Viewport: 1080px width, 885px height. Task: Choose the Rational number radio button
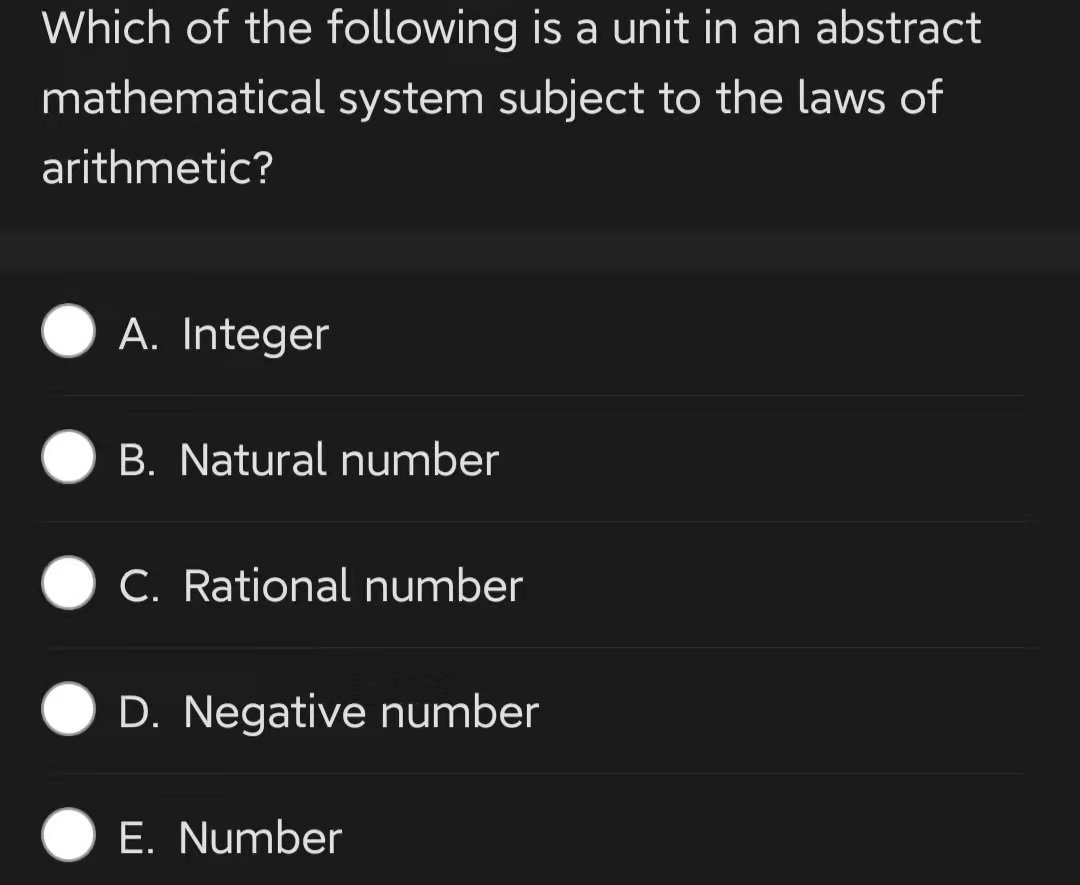click(x=69, y=585)
